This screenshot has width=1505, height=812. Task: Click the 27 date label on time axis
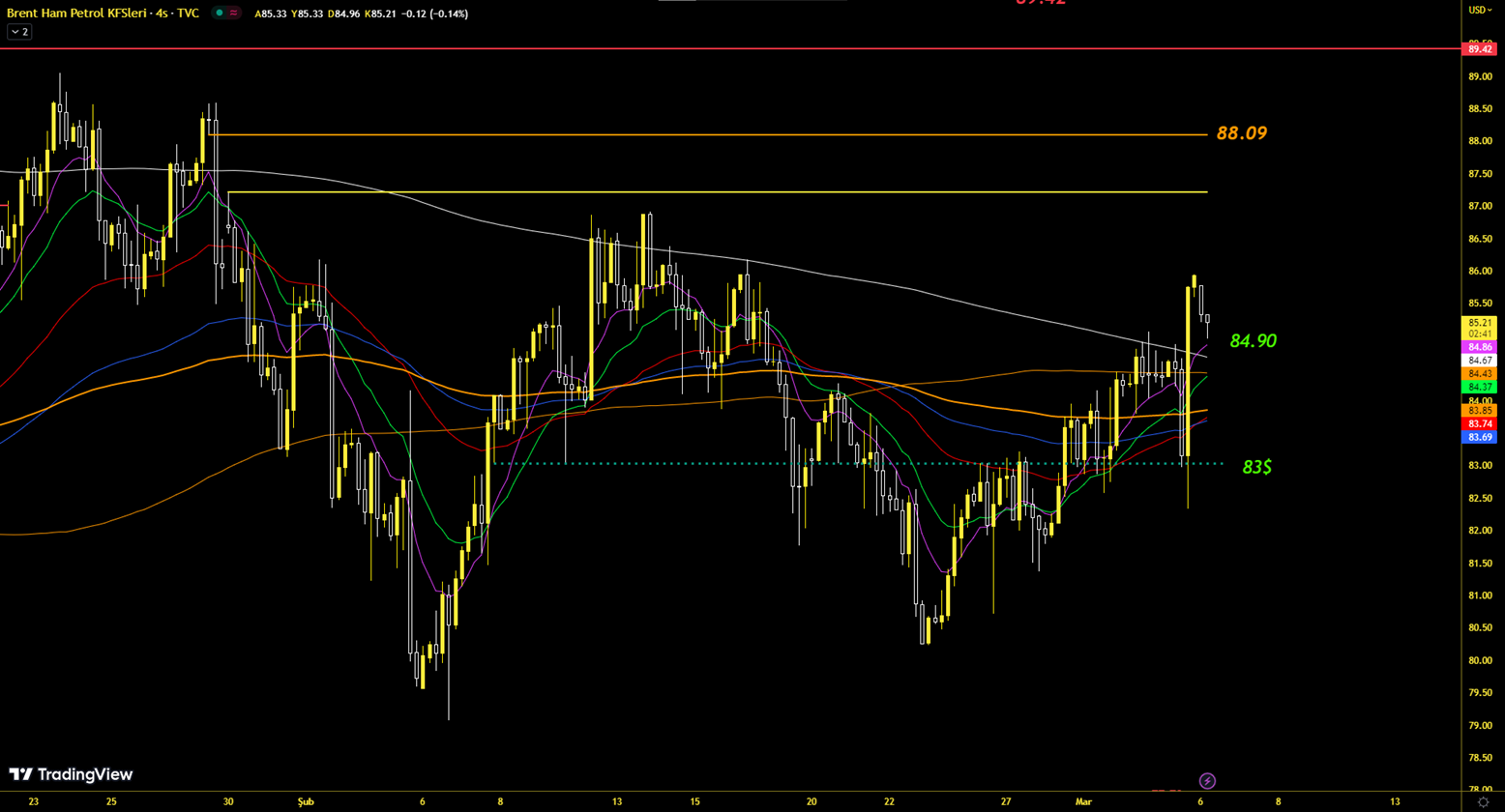[1006, 801]
